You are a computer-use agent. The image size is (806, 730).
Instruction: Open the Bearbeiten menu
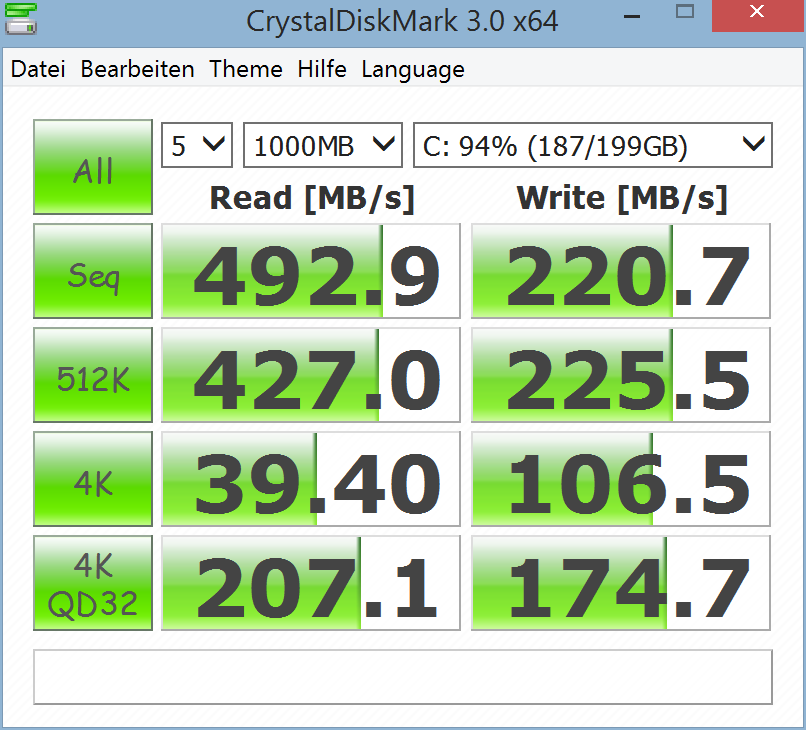tap(137, 69)
